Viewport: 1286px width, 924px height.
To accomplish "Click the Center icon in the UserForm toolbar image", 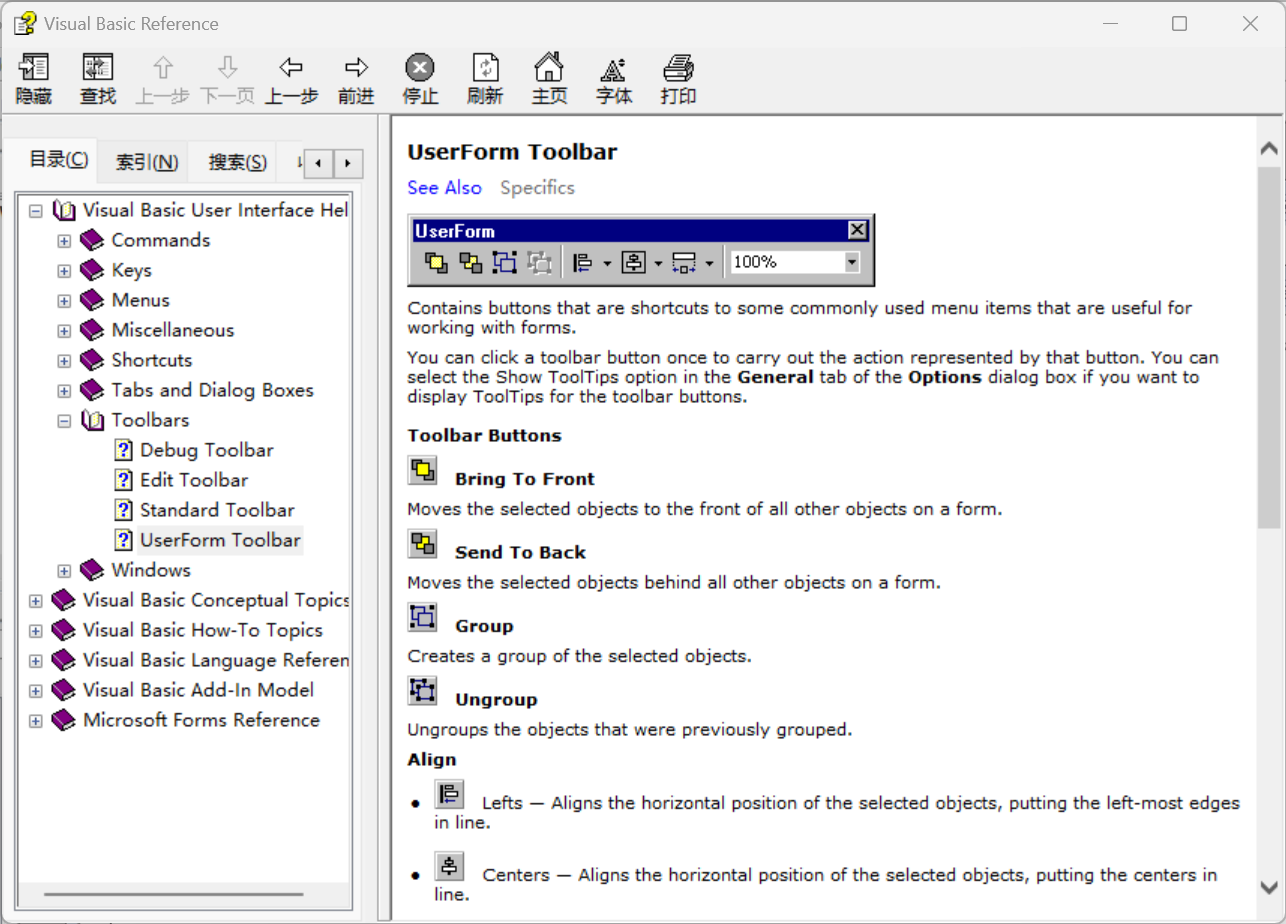I will (634, 263).
